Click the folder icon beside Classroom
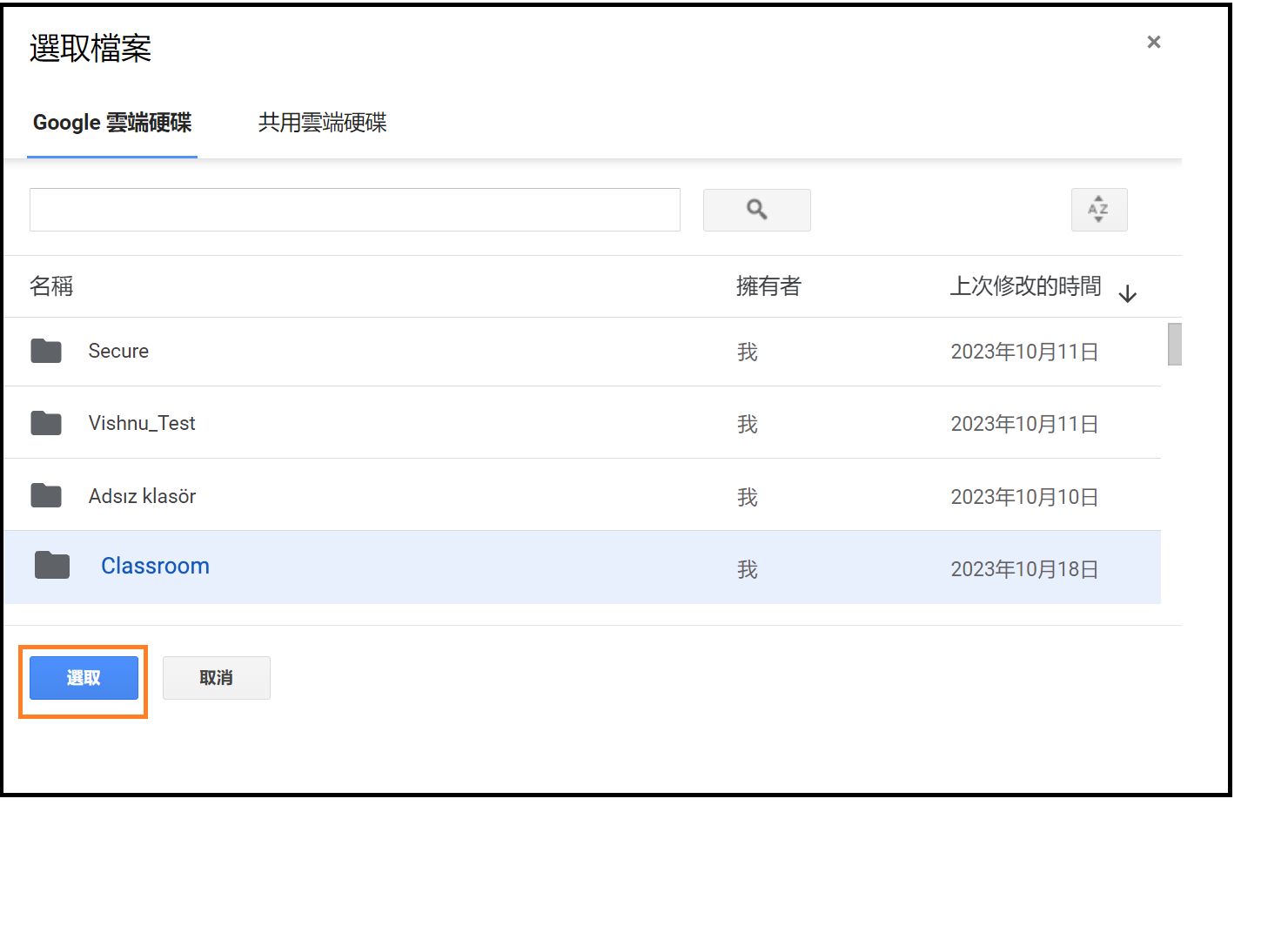 pos(52,566)
